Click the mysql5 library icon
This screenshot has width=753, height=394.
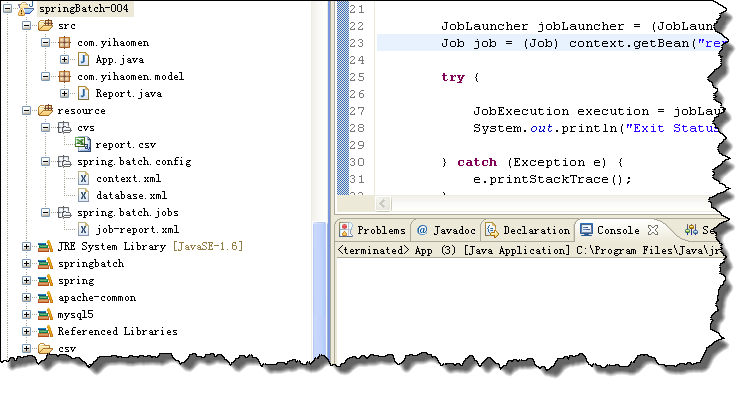pos(45,315)
